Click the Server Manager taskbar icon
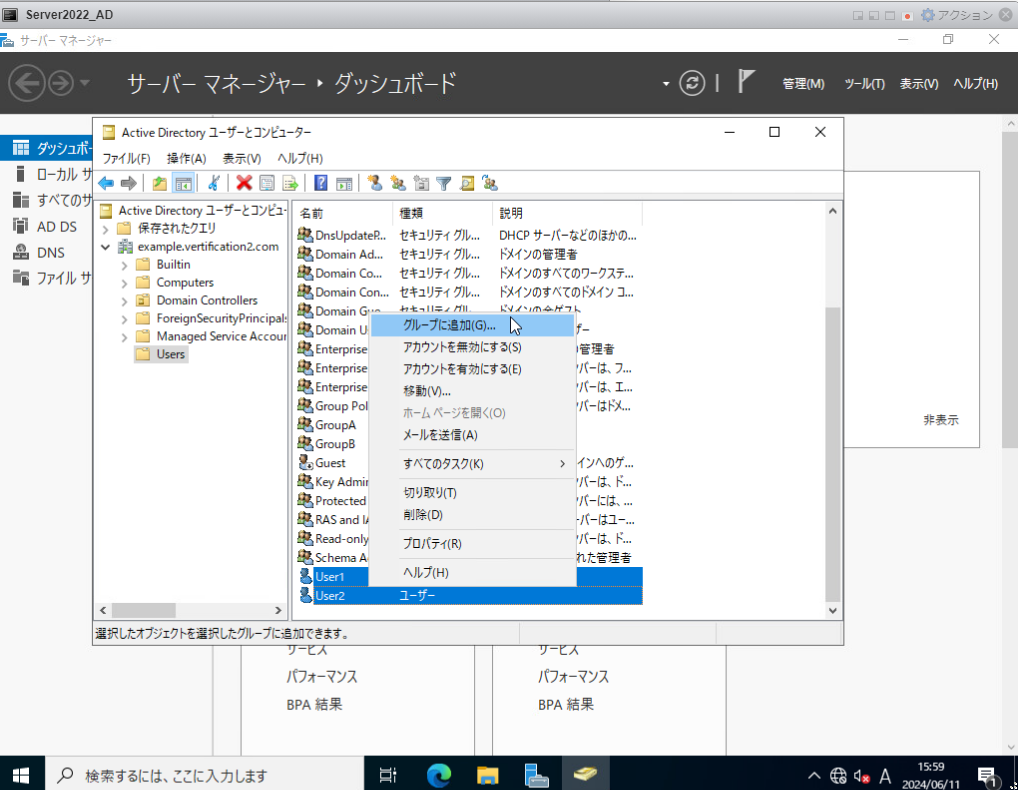The height and width of the screenshot is (790, 1018). pyautogui.click(x=536, y=774)
